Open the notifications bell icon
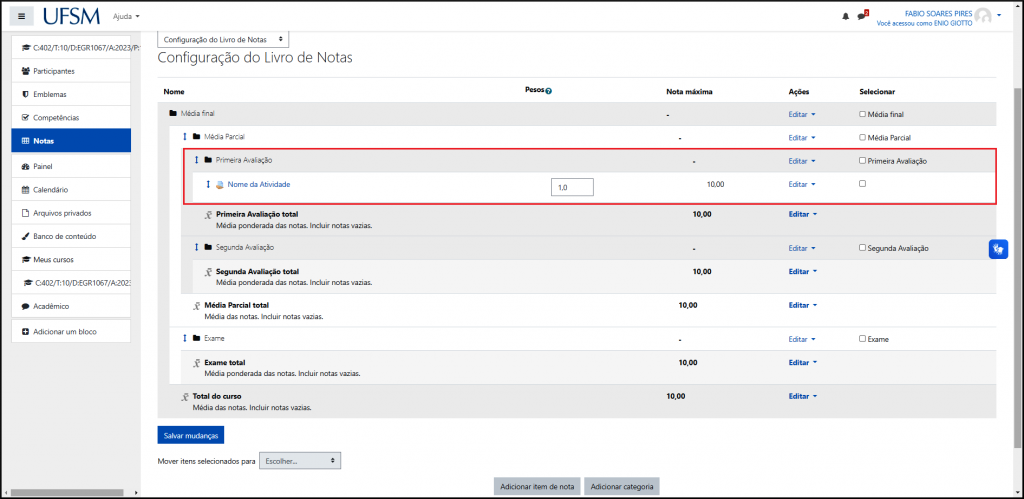 (x=845, y=17)
